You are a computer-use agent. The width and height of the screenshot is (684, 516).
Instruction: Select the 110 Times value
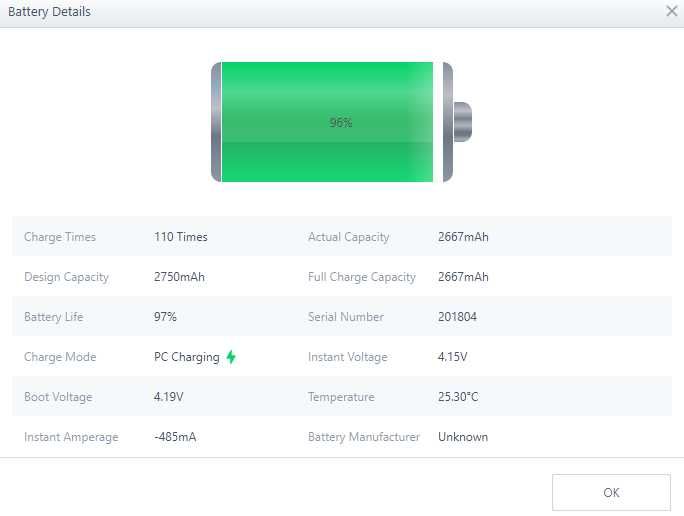point(181,237)
